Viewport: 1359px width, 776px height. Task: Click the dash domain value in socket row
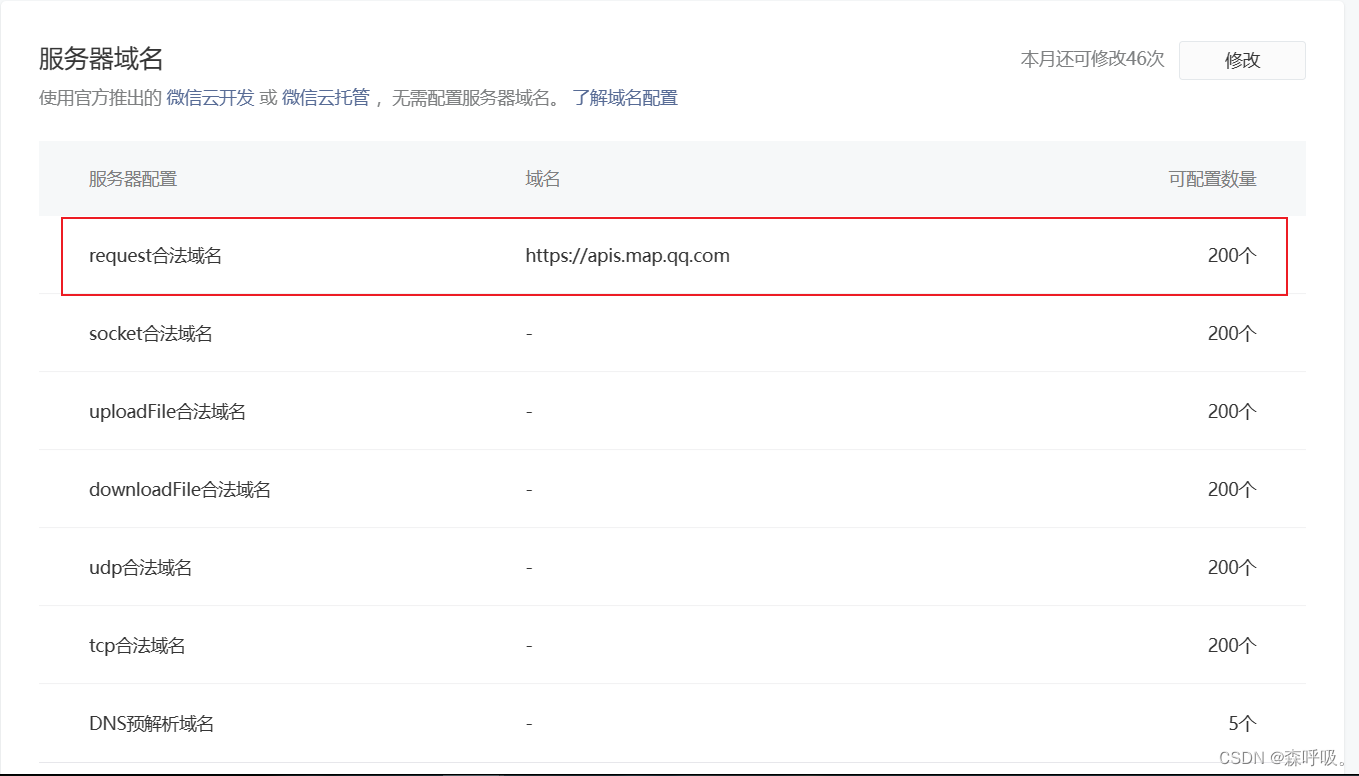click(529, 333)
